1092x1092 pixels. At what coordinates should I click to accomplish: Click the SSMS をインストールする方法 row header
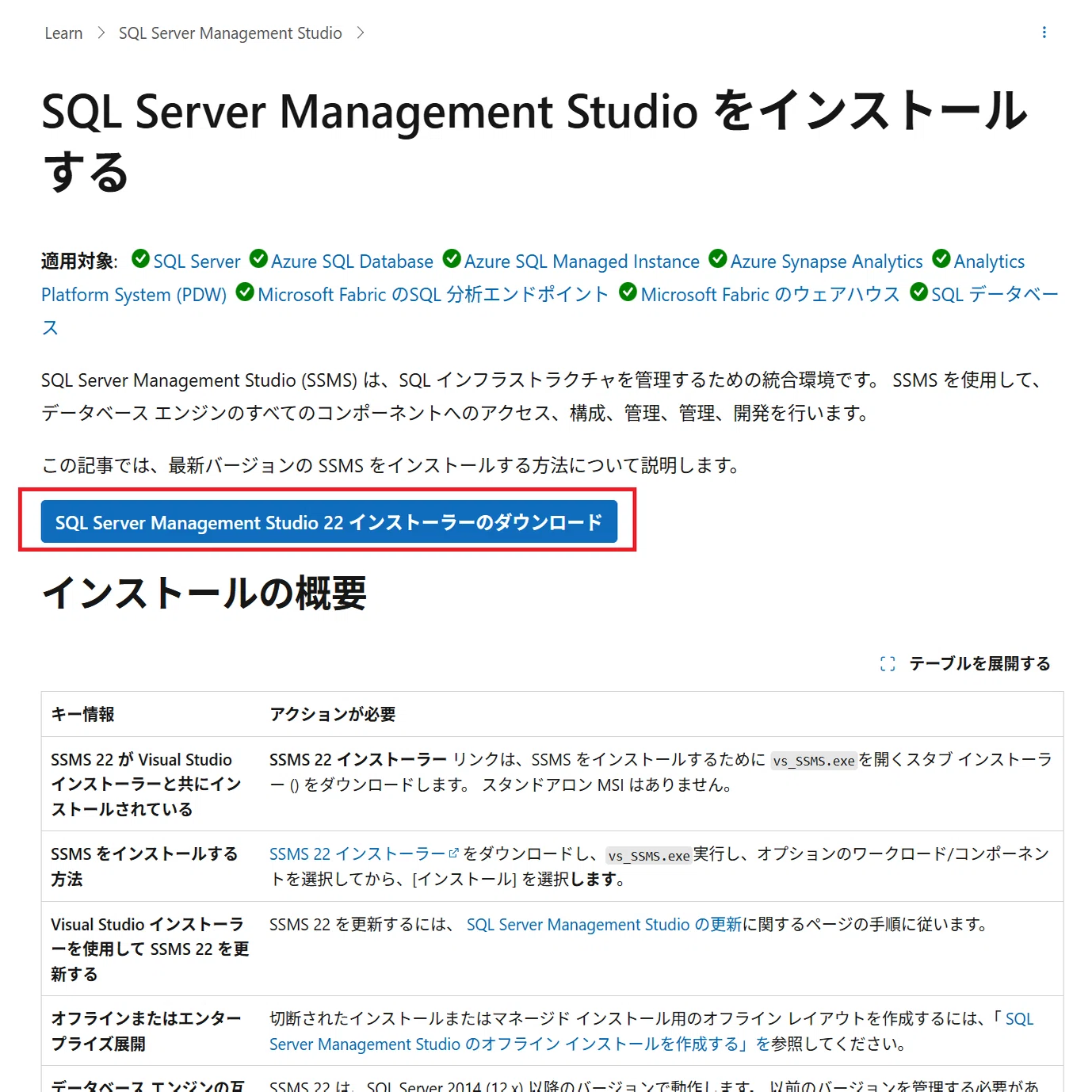click(x=145, y=866)
